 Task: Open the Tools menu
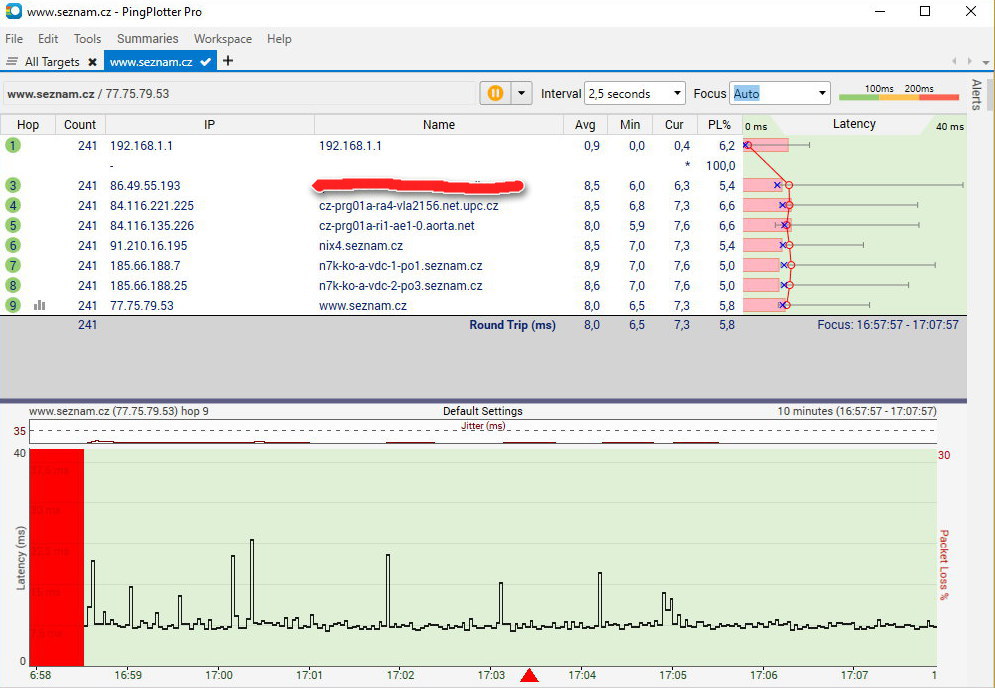coord(87,39)
